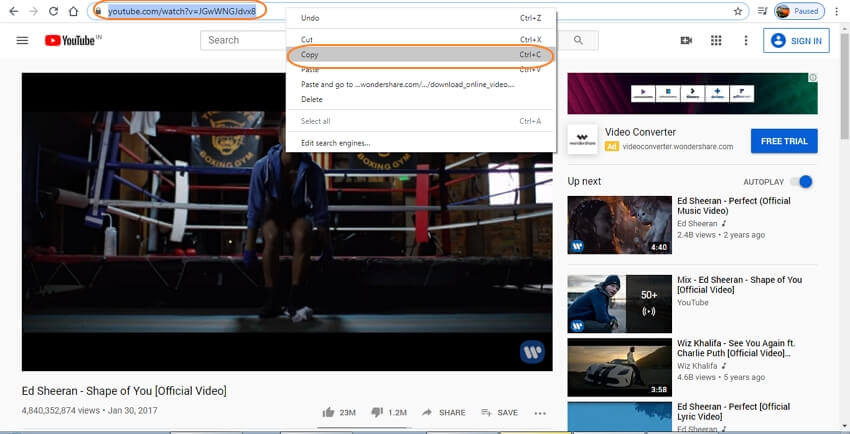Toggle the AUTOPLAY switch
The width and height of the screenshot is (850, 434).
[801, 182]
